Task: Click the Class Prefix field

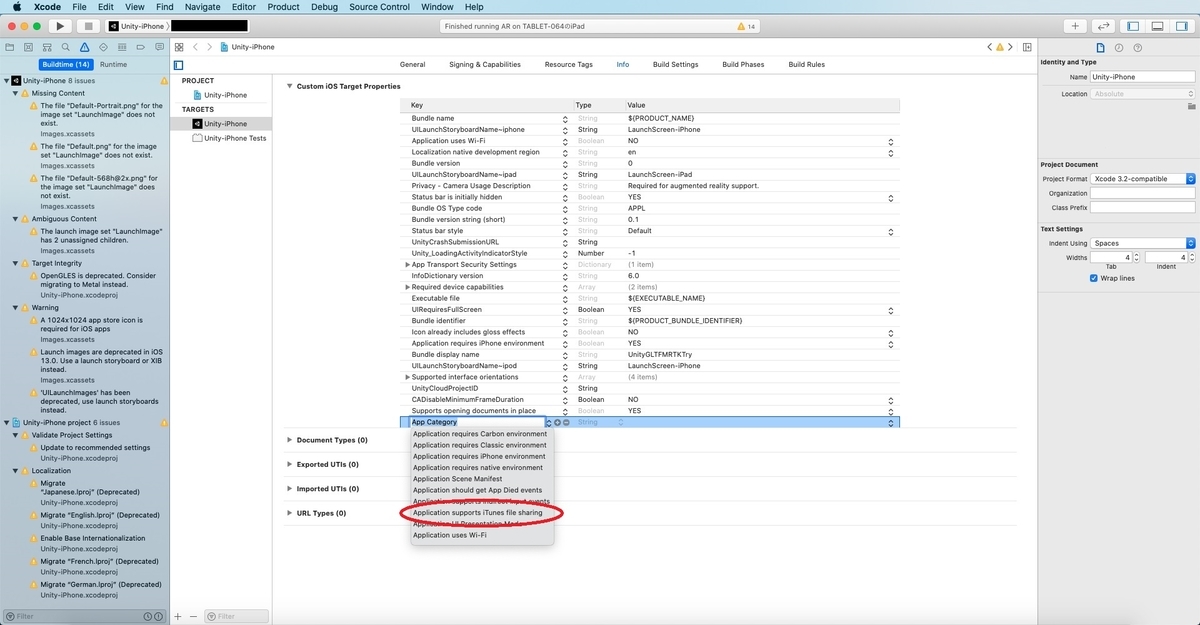Action: click(x=1143, y=207)
